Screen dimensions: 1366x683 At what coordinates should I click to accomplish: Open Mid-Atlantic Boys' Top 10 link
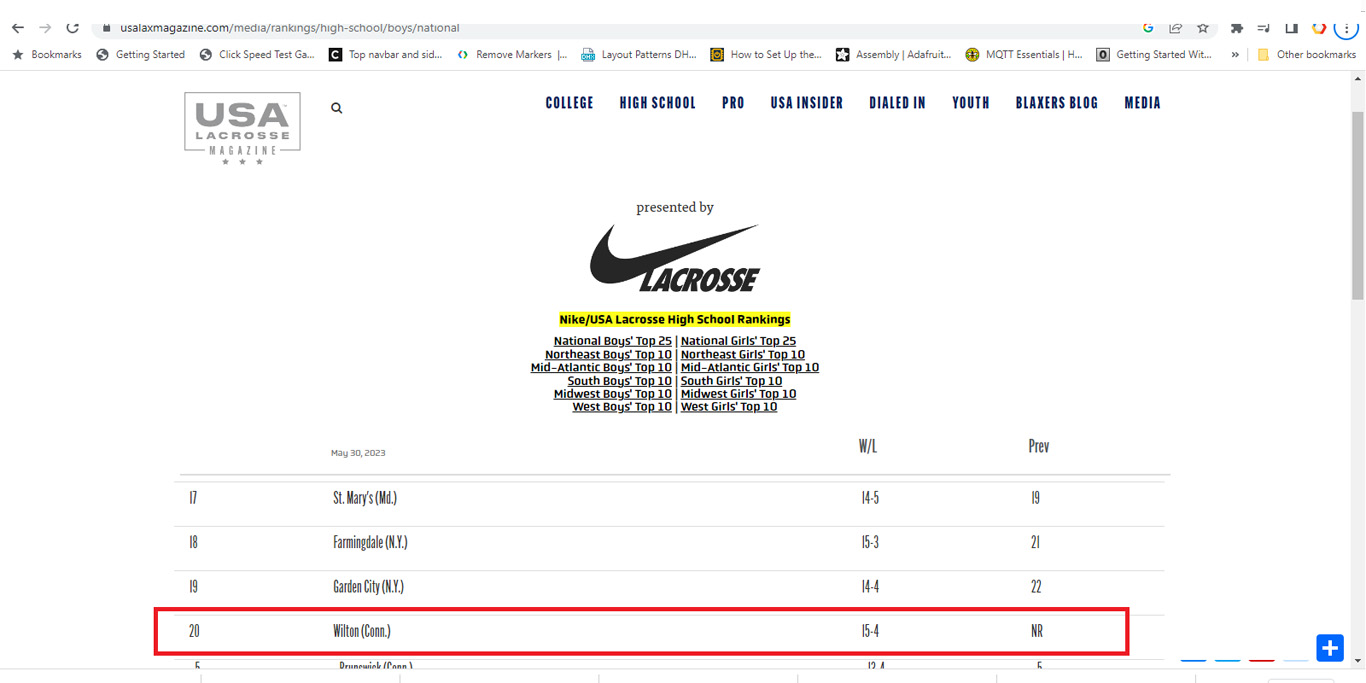pyautogui.click(x=601, y=367)
